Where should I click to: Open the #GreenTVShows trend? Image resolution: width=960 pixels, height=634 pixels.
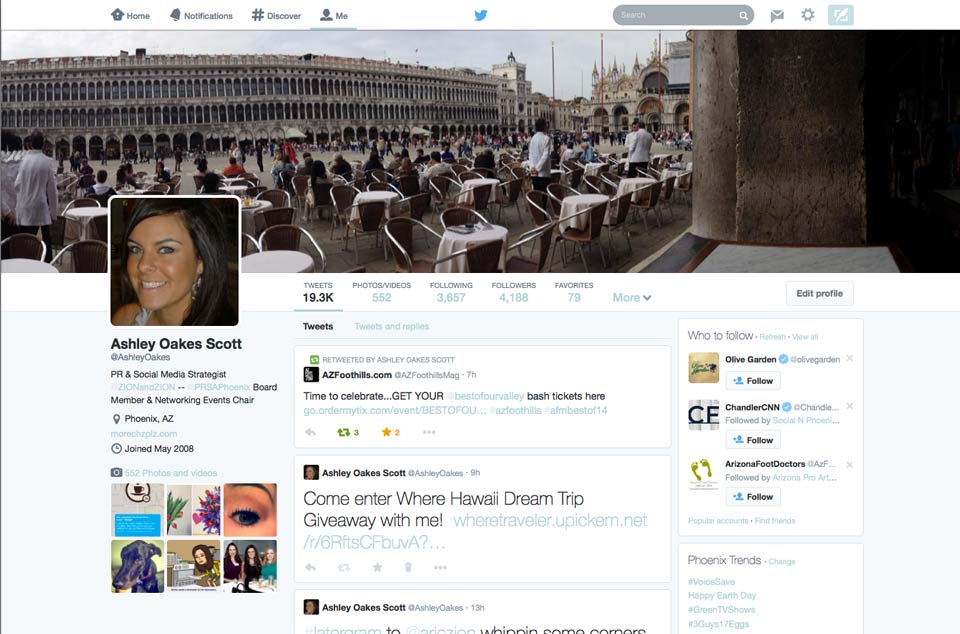(721, 610)
